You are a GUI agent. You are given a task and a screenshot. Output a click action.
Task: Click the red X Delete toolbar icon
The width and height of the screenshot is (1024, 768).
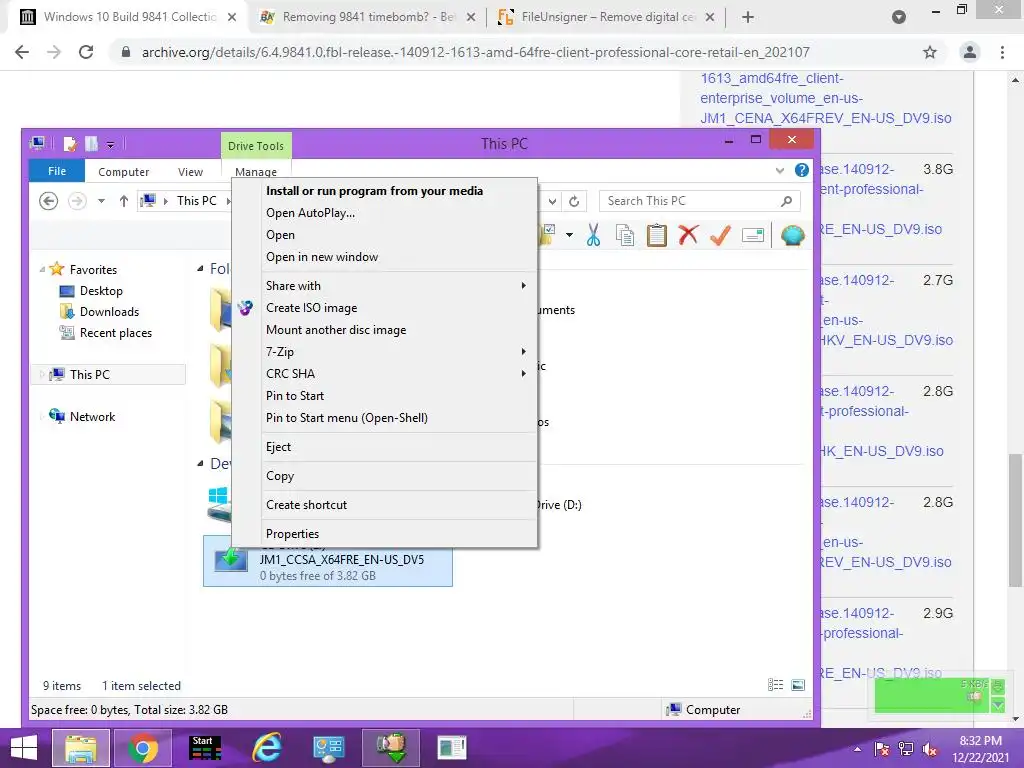click(688, 235)
